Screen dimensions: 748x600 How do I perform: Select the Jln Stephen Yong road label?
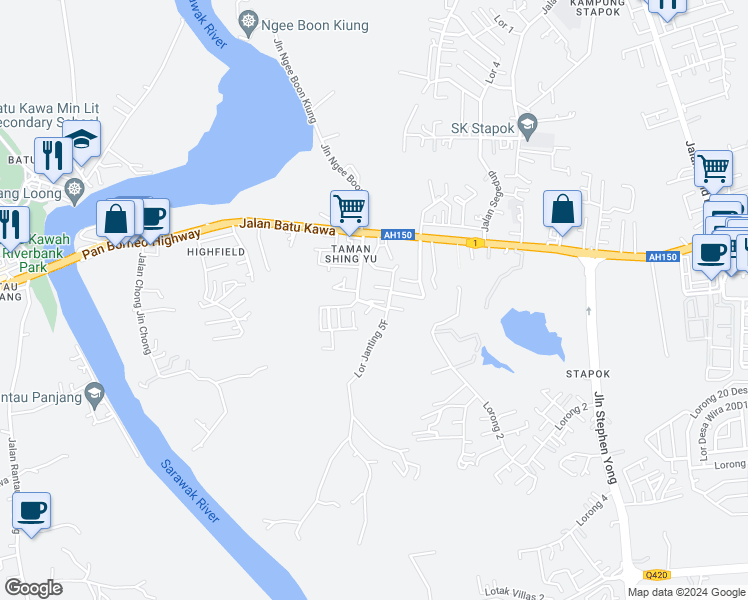[605, 438]
